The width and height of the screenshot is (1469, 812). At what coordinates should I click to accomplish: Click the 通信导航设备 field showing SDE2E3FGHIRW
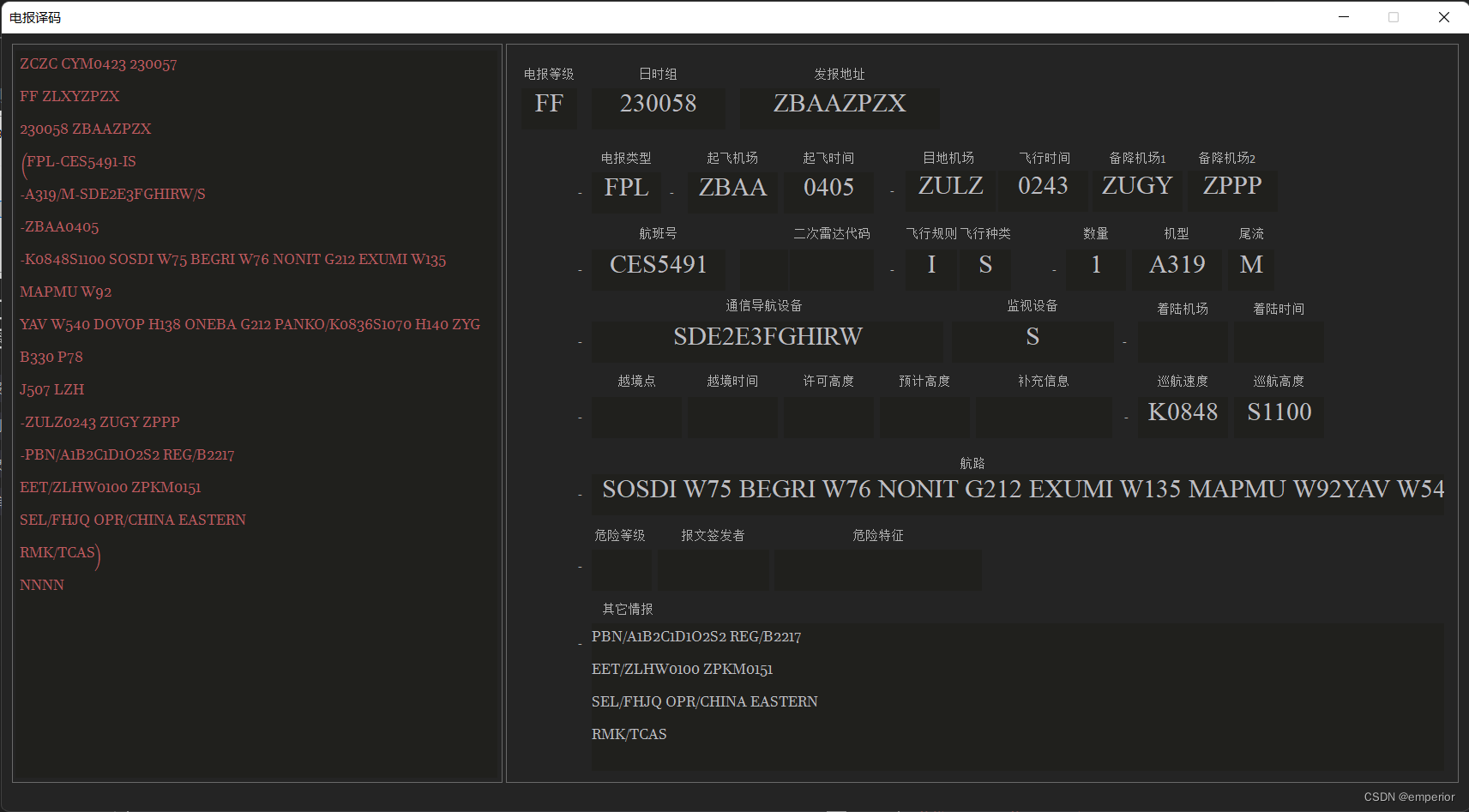point(767,338)
